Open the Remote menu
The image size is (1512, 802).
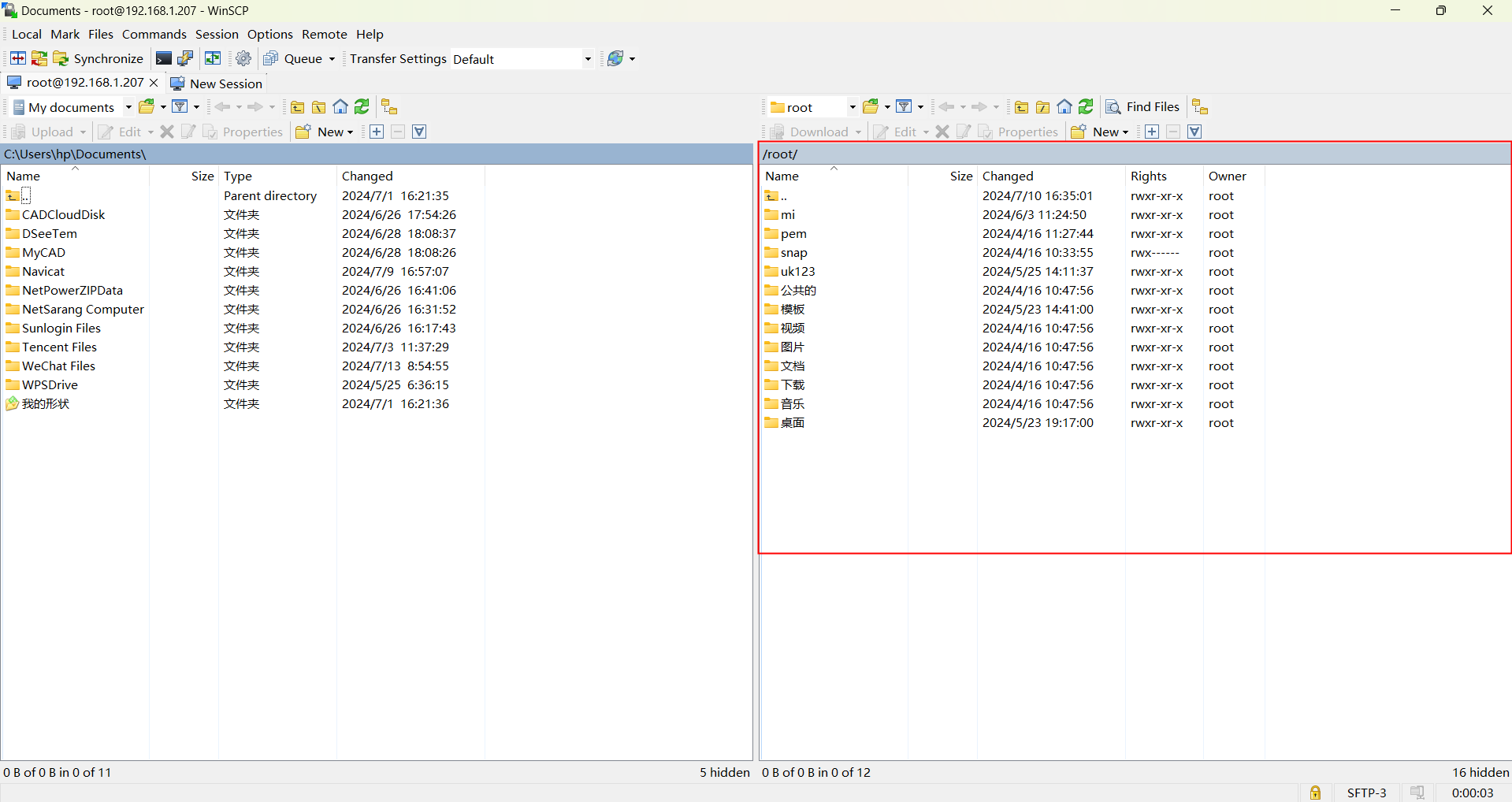325,34
